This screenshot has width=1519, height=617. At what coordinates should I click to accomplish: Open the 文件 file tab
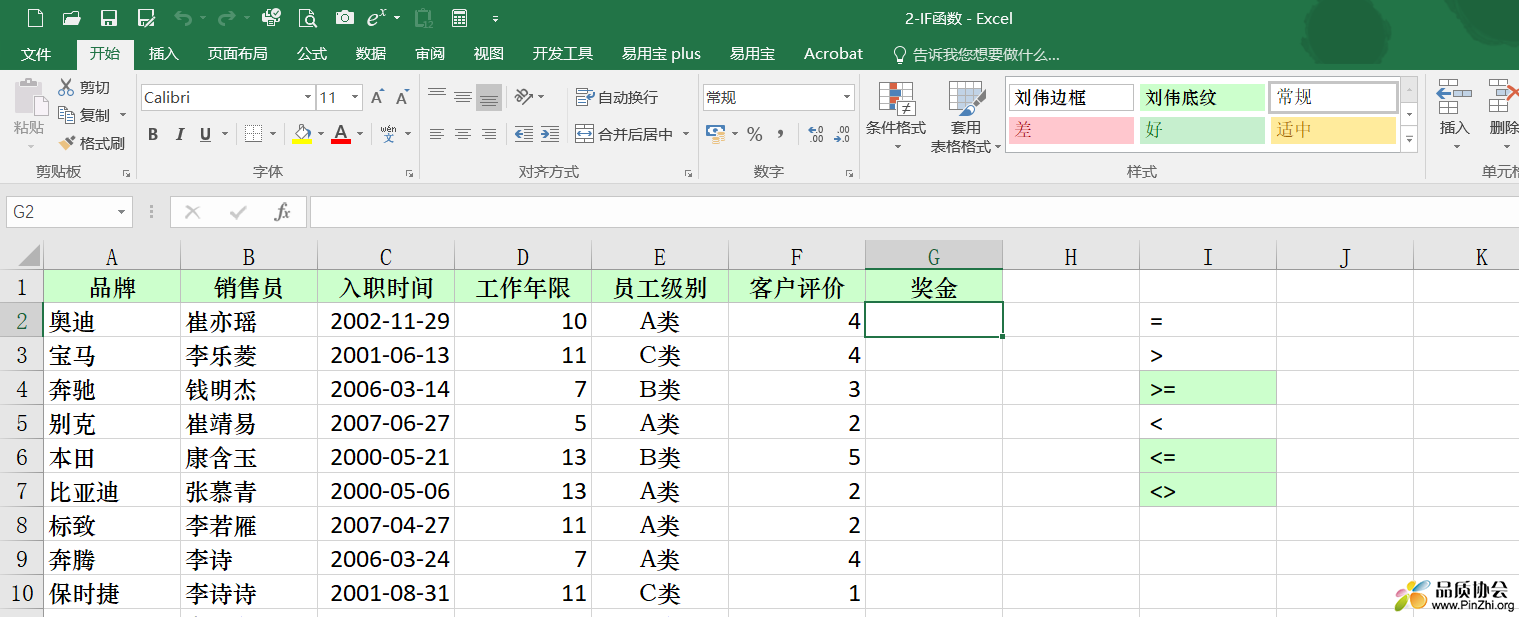tap(36, 54)
